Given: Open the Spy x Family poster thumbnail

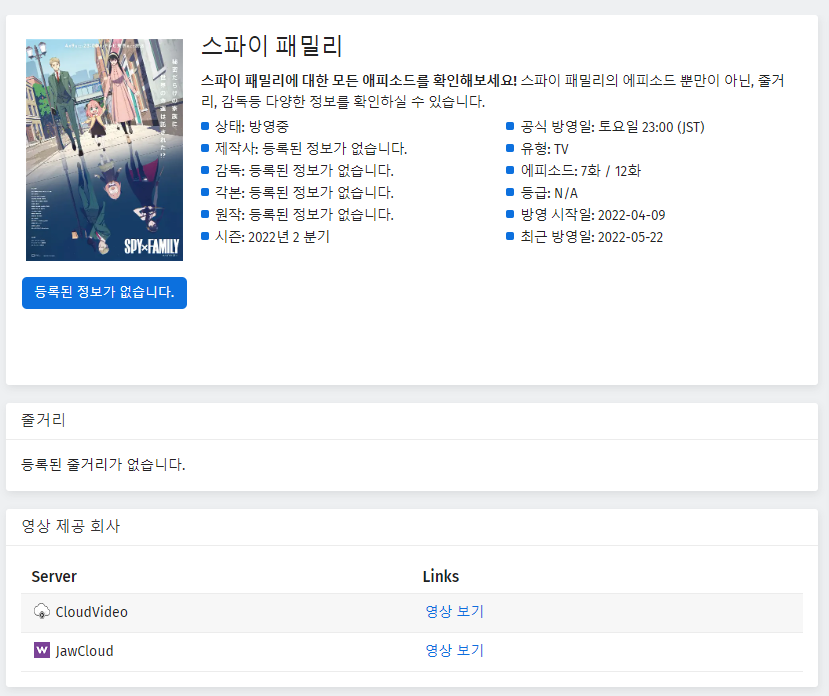Looking at the screenshot, I should pos(104,150).
